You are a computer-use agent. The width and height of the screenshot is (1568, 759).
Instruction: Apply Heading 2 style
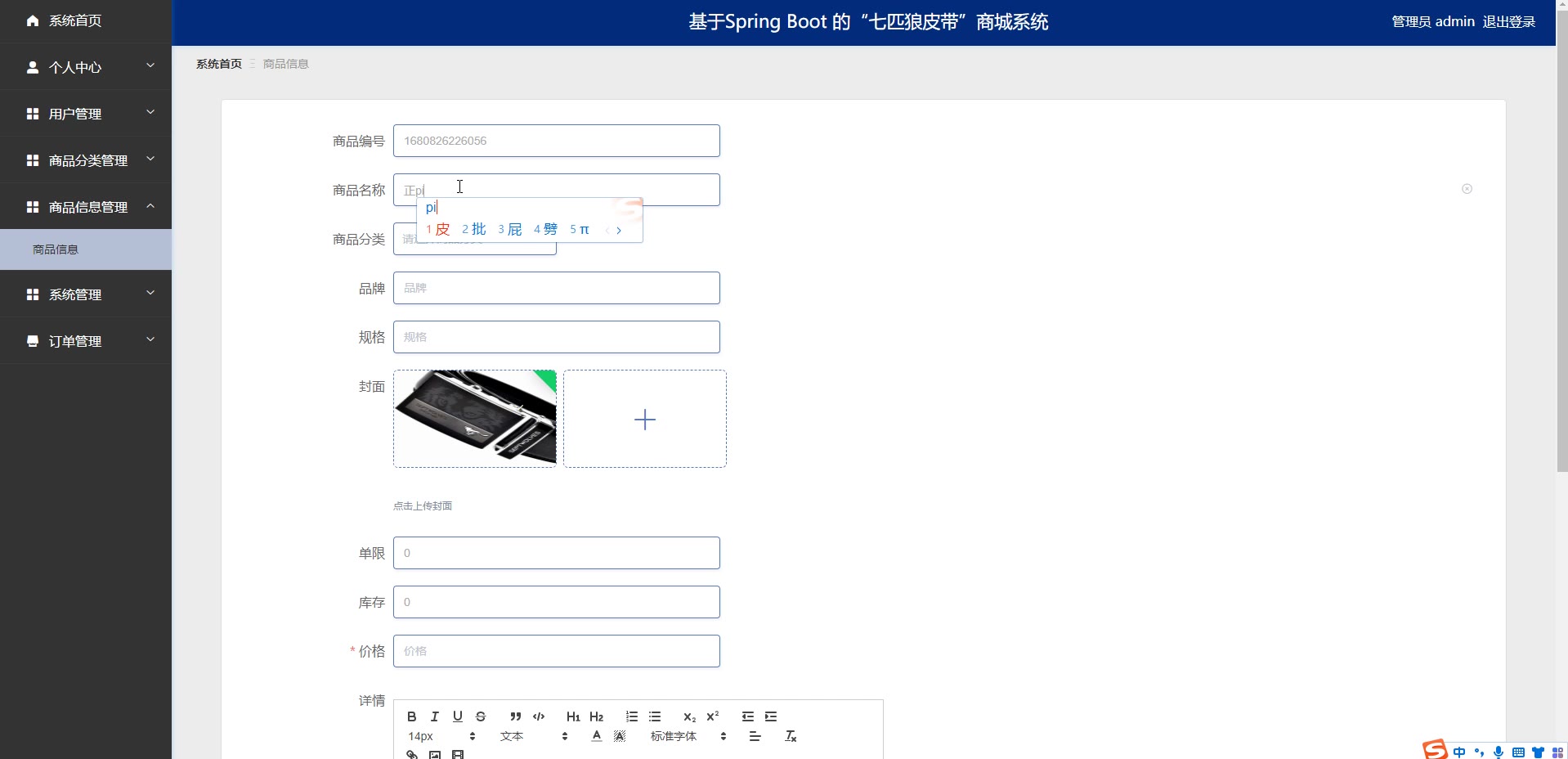click(x=596, y=716)
